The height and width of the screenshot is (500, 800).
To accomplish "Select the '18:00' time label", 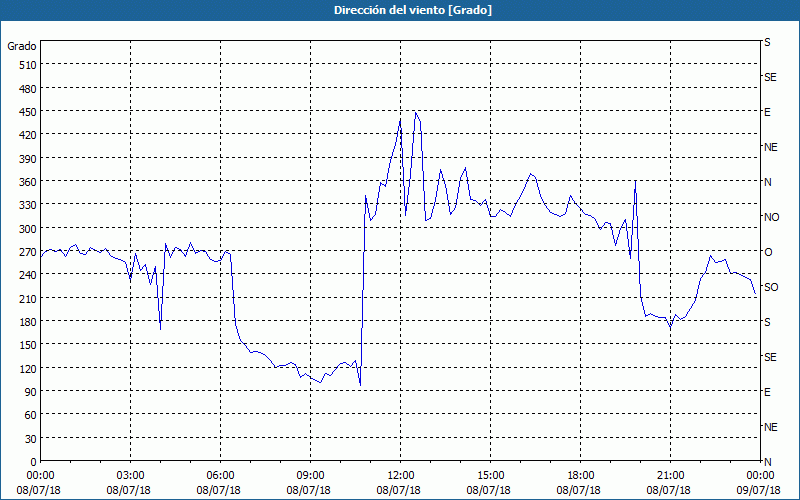I will click(579, 476).
